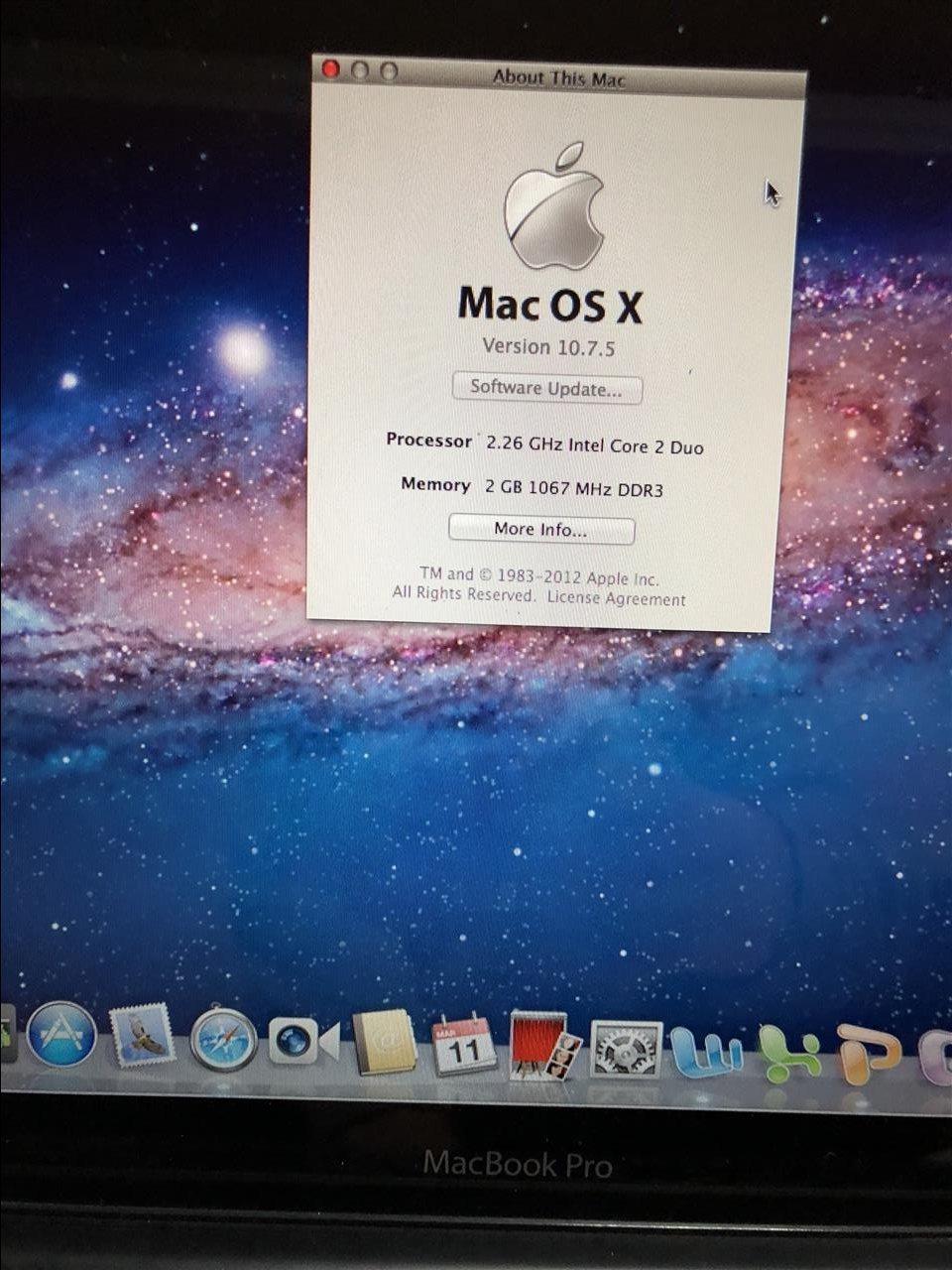Screen dimensions: 952x1270
Task: Click the Mac OS X heading
Action: pos(550,304)
